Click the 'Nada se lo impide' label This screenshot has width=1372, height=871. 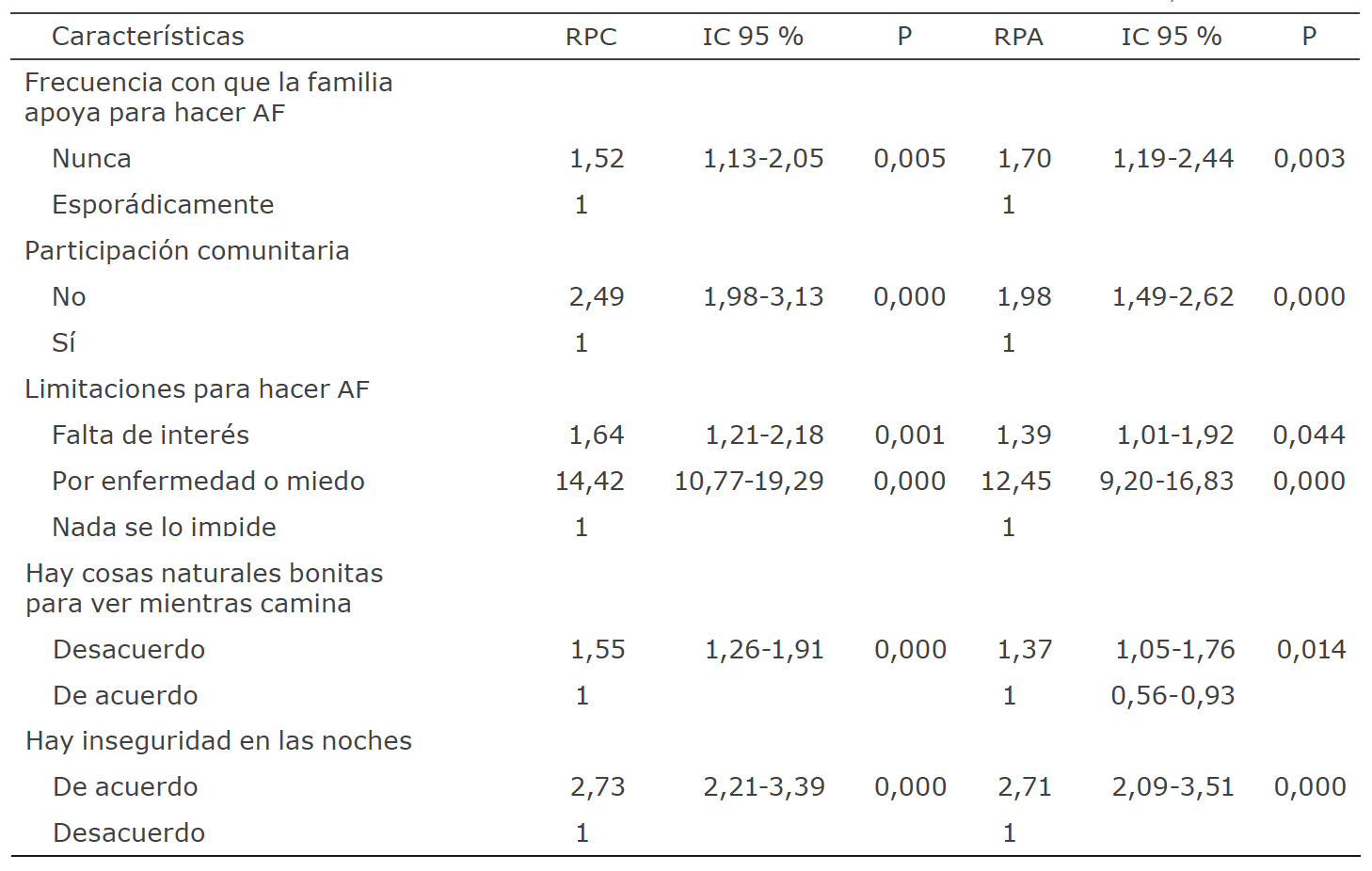pyautogui.click(x=164, y=528)
